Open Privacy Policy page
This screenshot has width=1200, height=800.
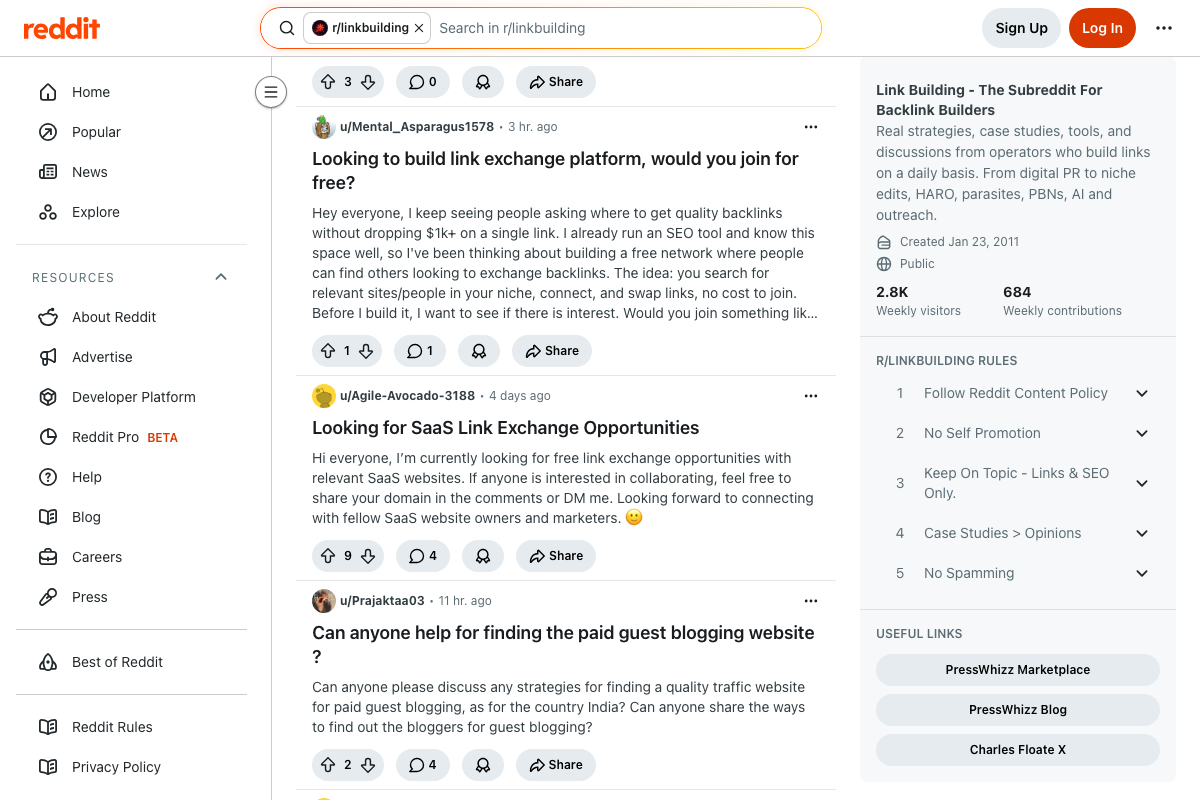pyautogui.click(x=131, y=767)
